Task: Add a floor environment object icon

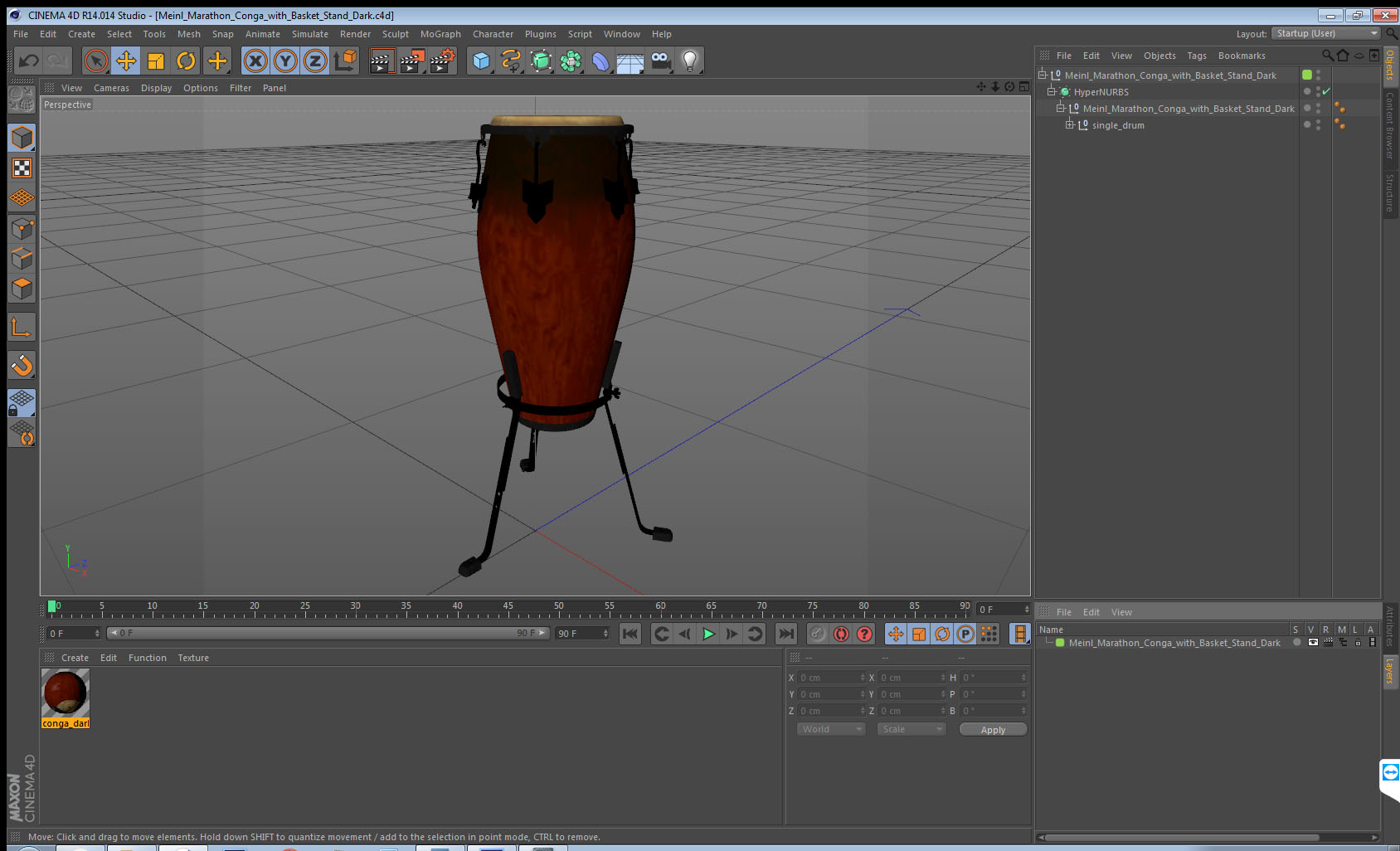Action: [x=630, y=61]
